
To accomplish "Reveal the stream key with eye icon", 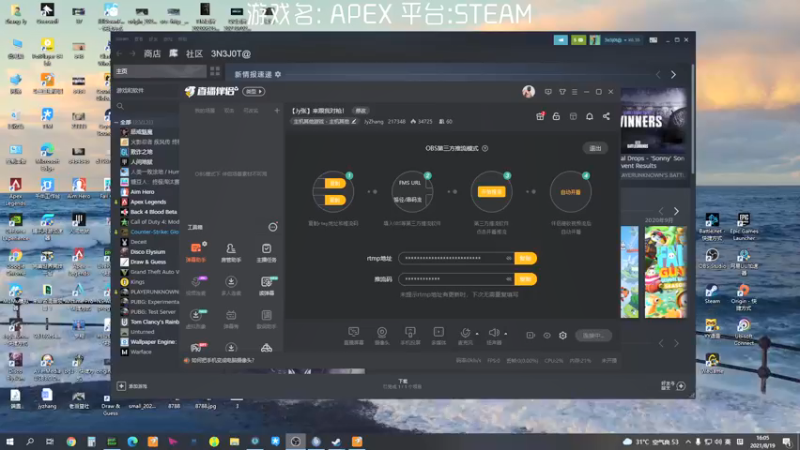I will [x=509, y=279].
